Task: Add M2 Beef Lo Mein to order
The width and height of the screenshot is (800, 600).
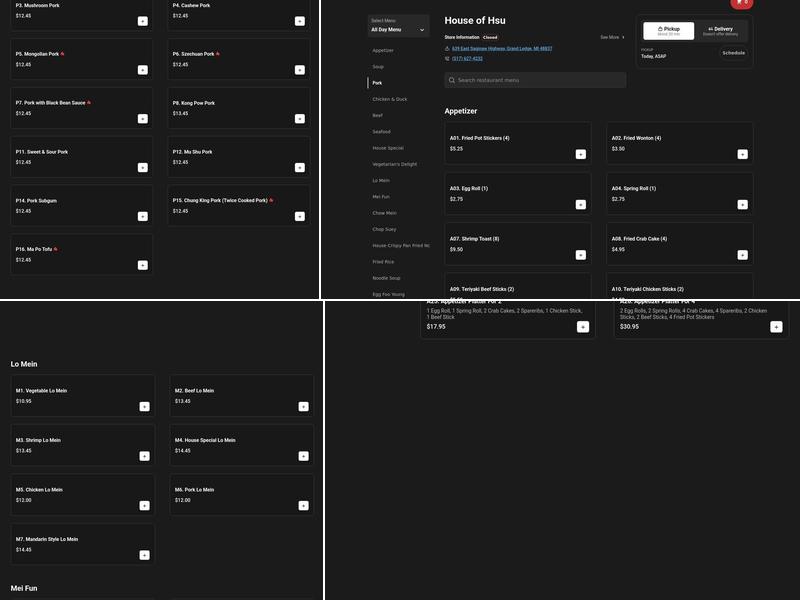Action: pos(303,407)
